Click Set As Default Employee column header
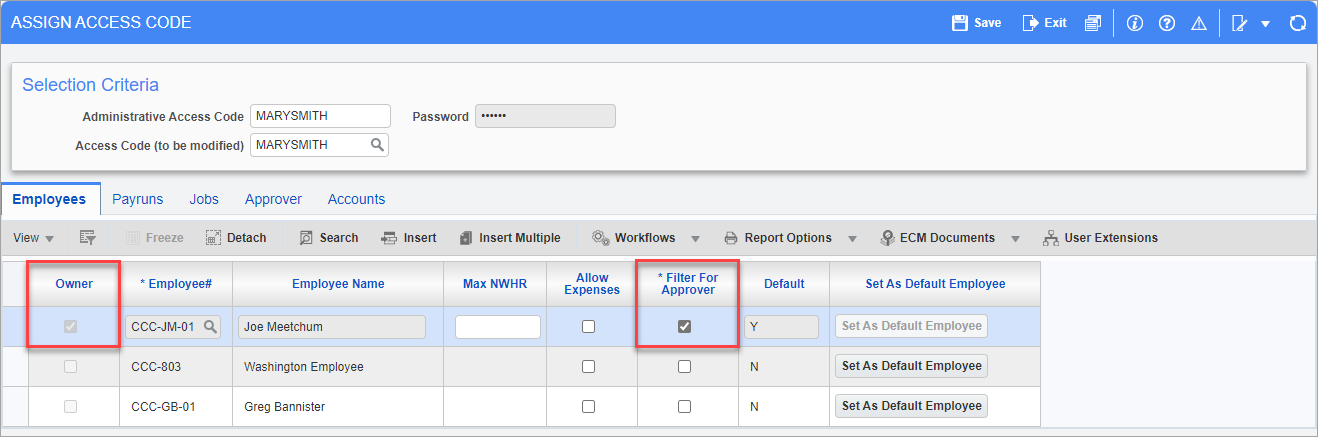 point(935,284)
